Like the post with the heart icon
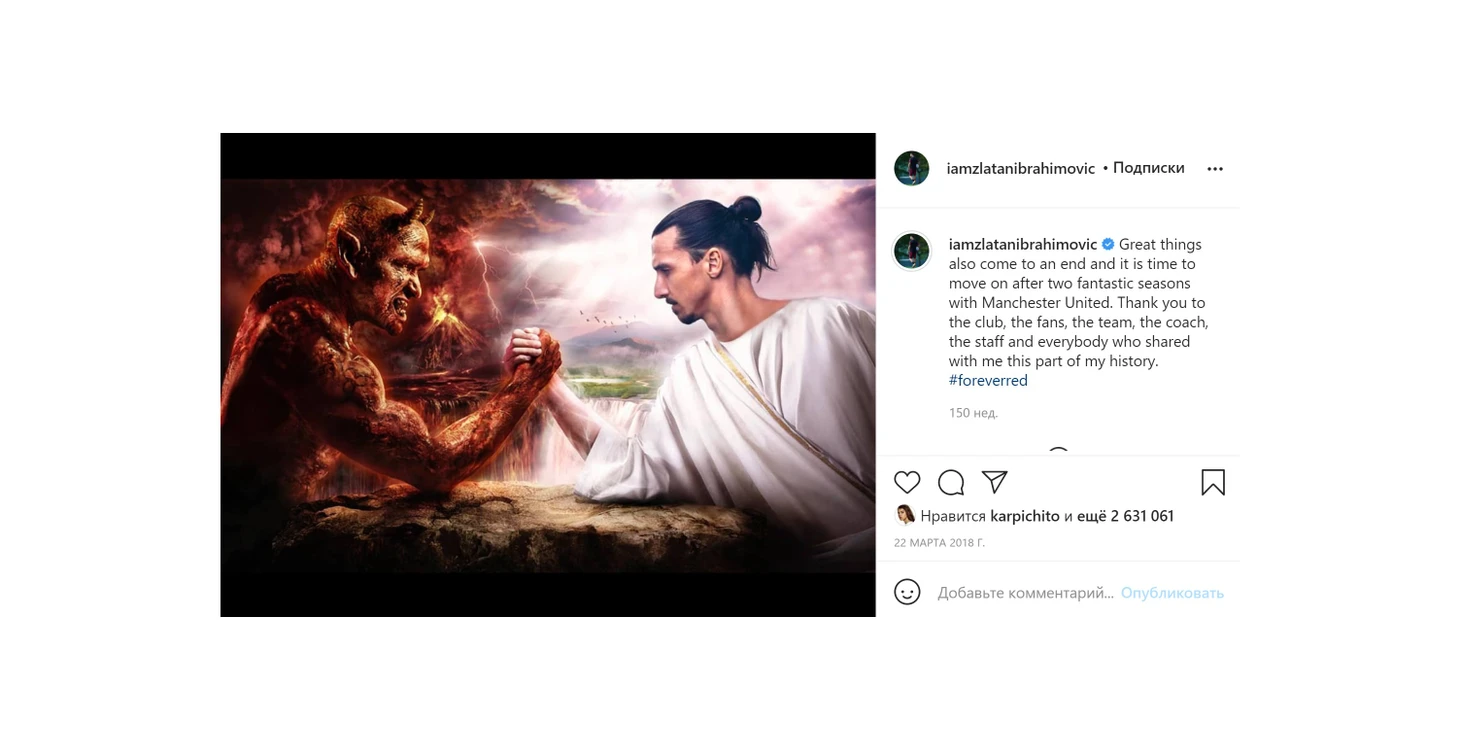 907,483
